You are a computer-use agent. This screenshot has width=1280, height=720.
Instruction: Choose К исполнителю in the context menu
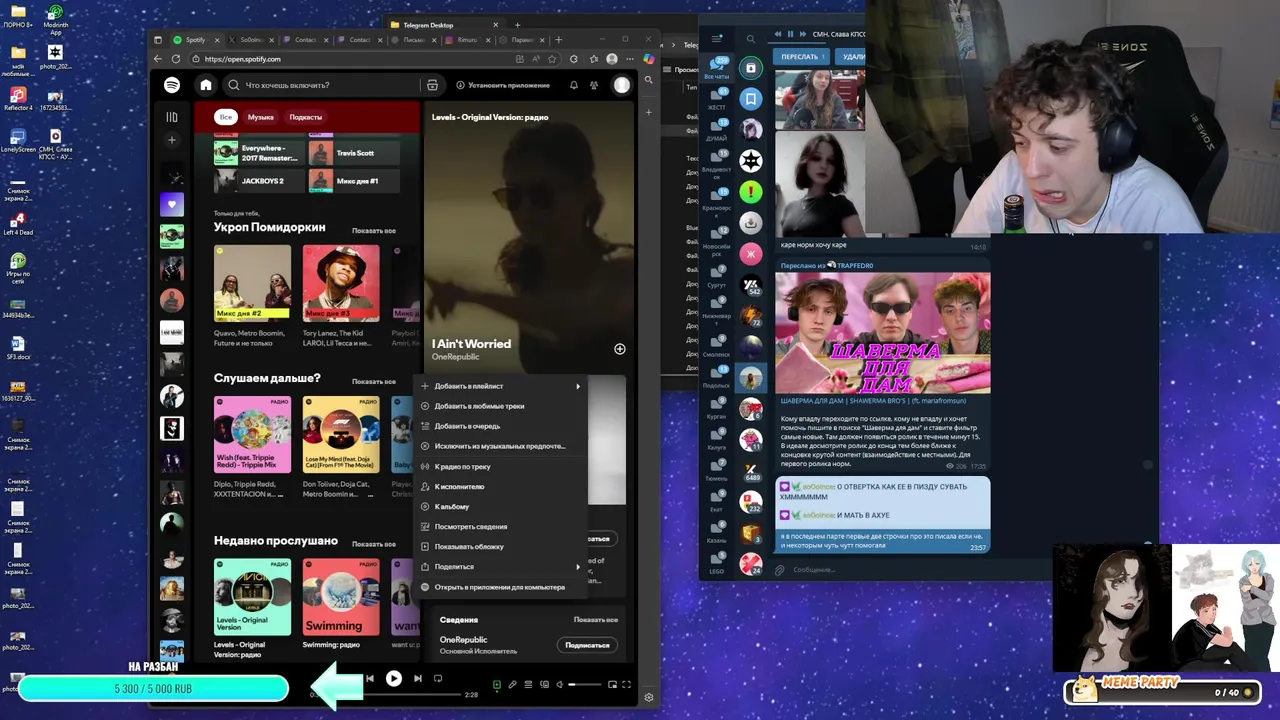(x=500, y=486)
